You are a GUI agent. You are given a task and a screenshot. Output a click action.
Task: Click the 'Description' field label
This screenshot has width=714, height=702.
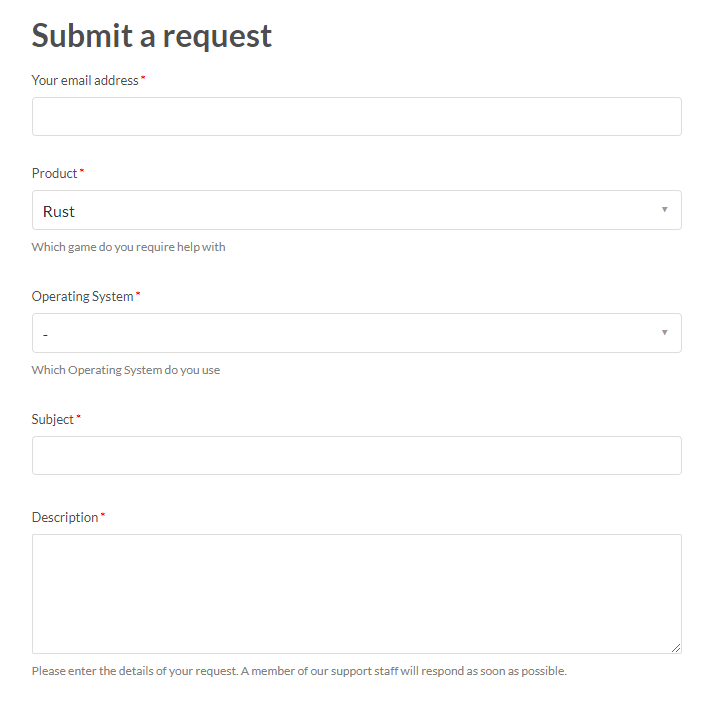65,518
